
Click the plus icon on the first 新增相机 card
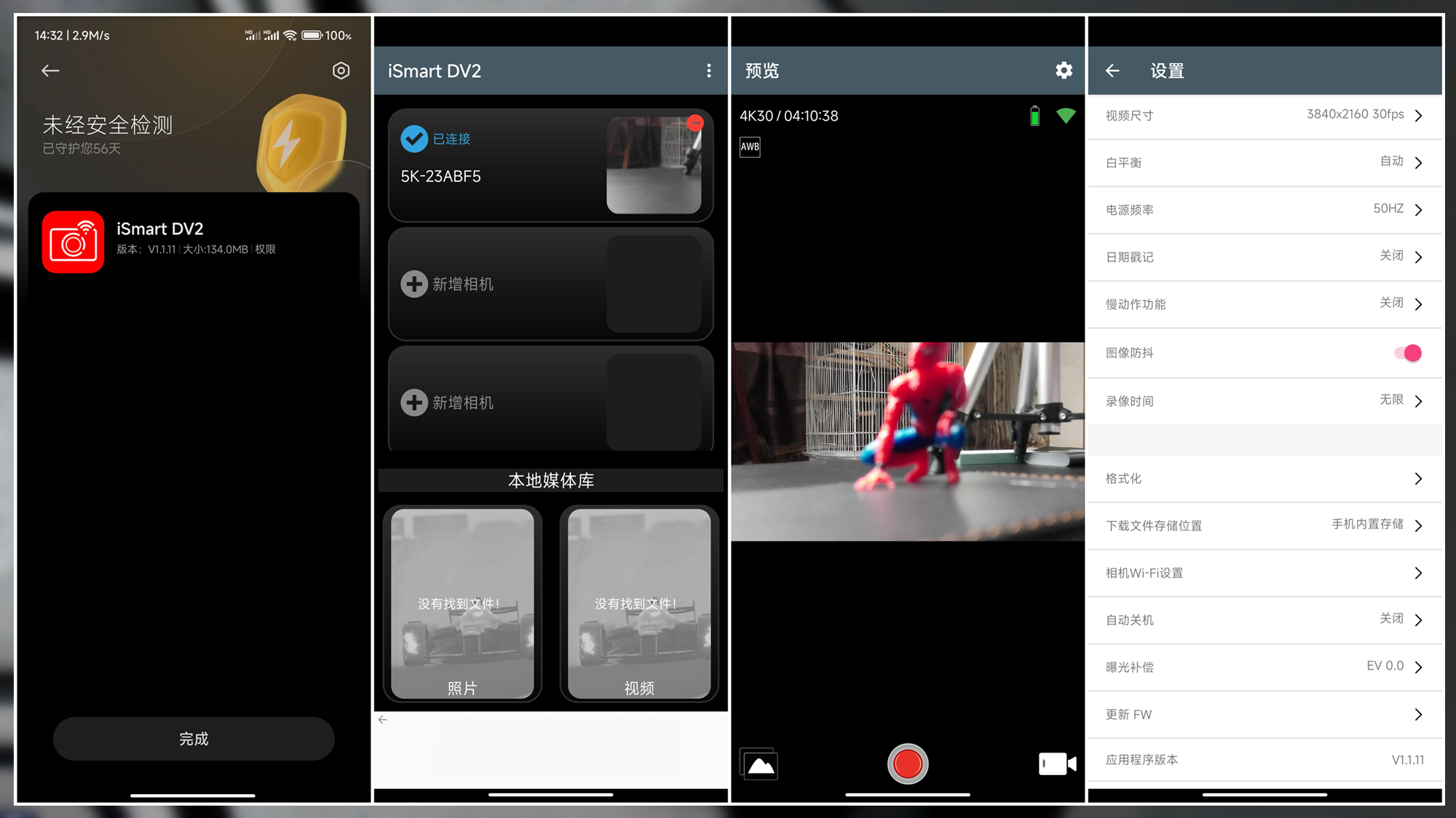pyautogui.click(x=414, y=284)
